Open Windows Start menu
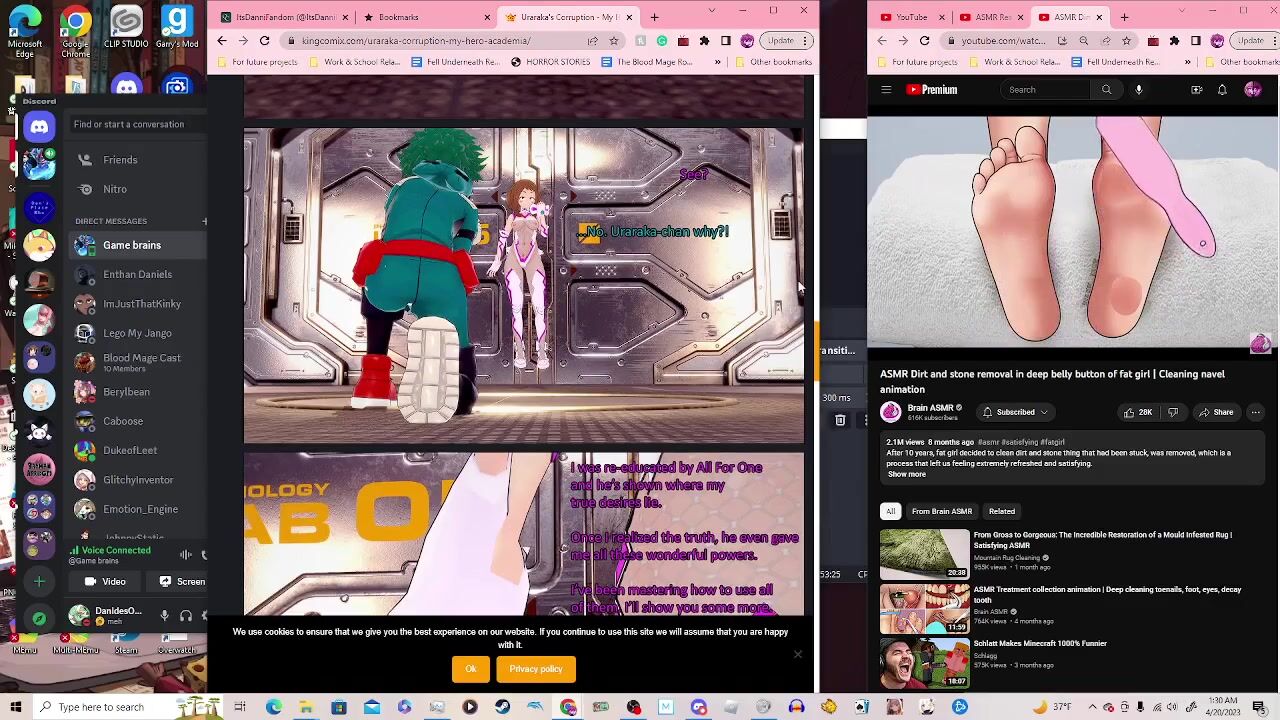 16,707
